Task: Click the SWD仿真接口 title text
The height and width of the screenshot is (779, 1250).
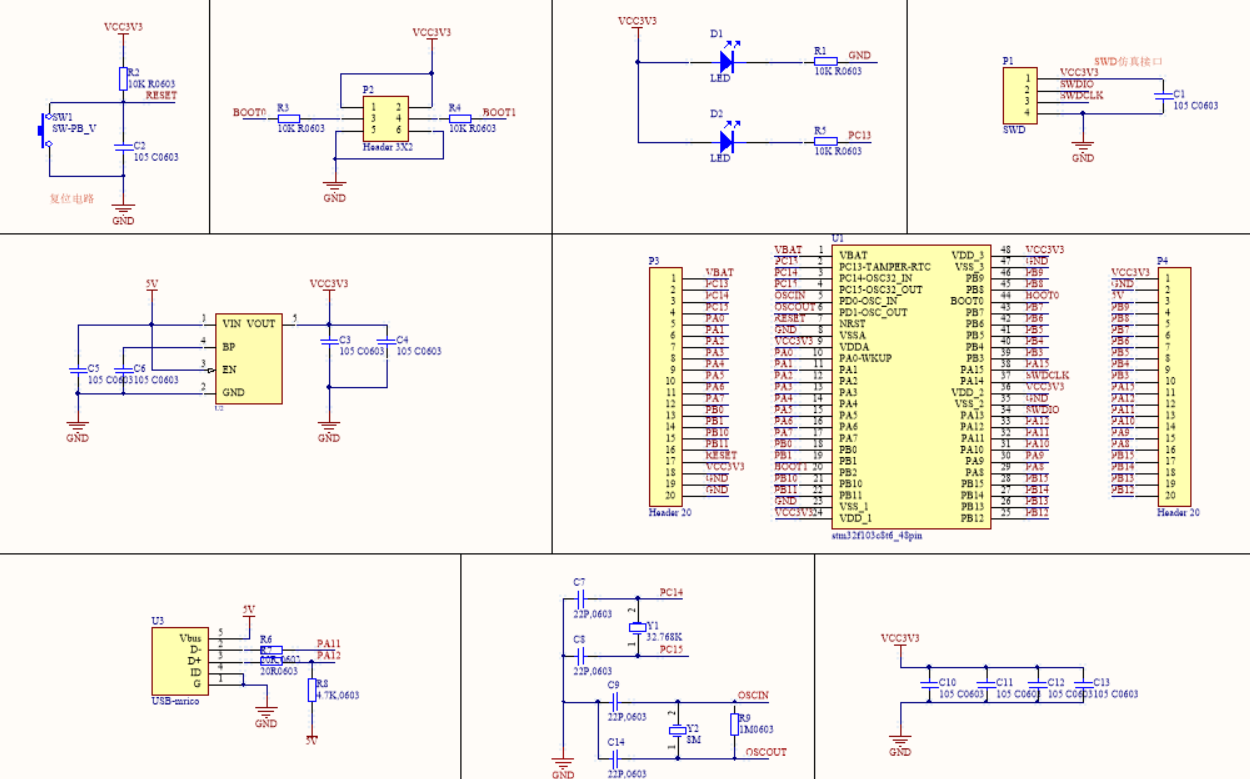Action: tap(1129, 61)
